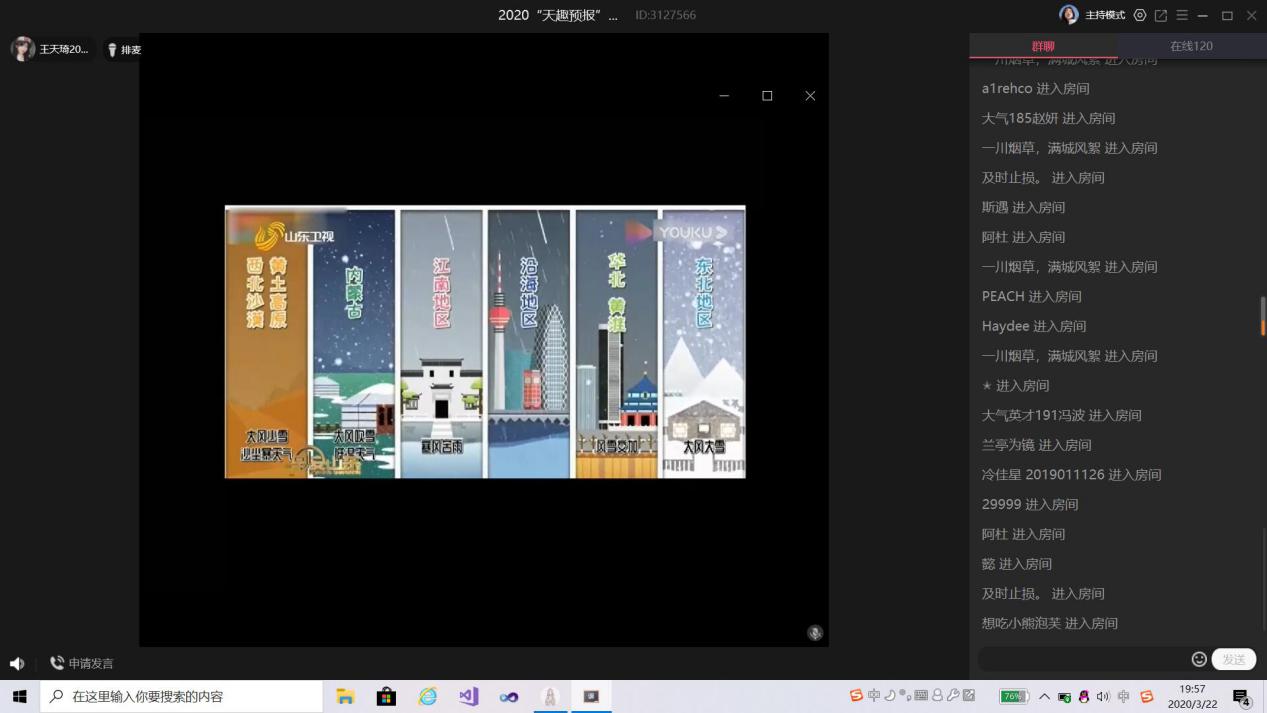Screen dimensions: 1267x713
Task: Open settings via the hexagon gear icon
Action: tap(1140, 15)
